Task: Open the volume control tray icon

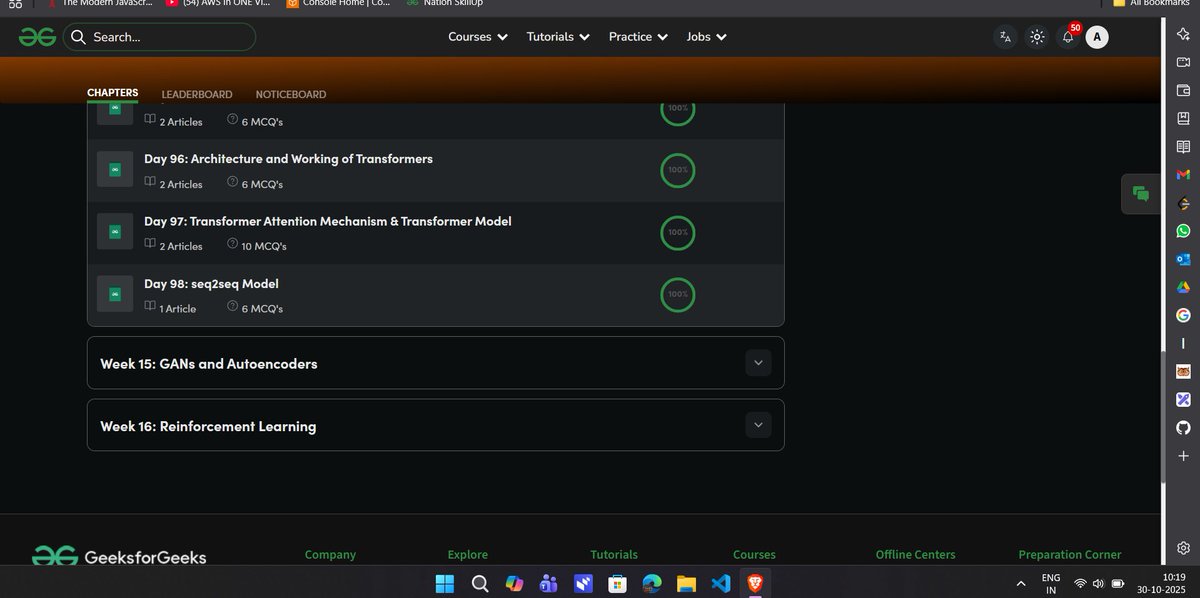Action: [1098, 583]
